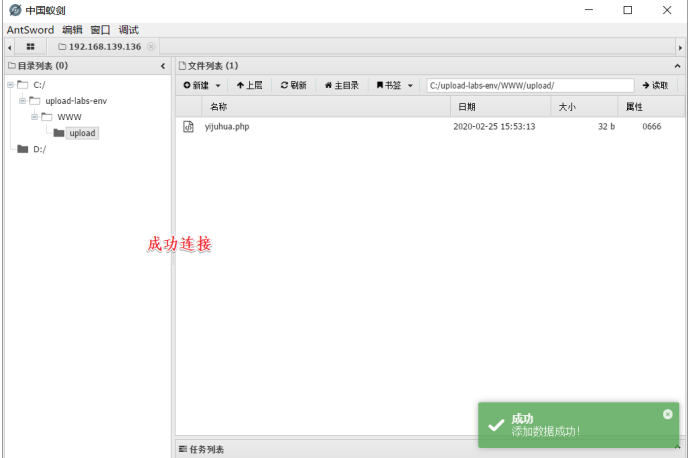The height and width of the screenshot is (458, 693).
Task: Dismiss the 成功 notification with its close icon
Action: click(667, 414)
